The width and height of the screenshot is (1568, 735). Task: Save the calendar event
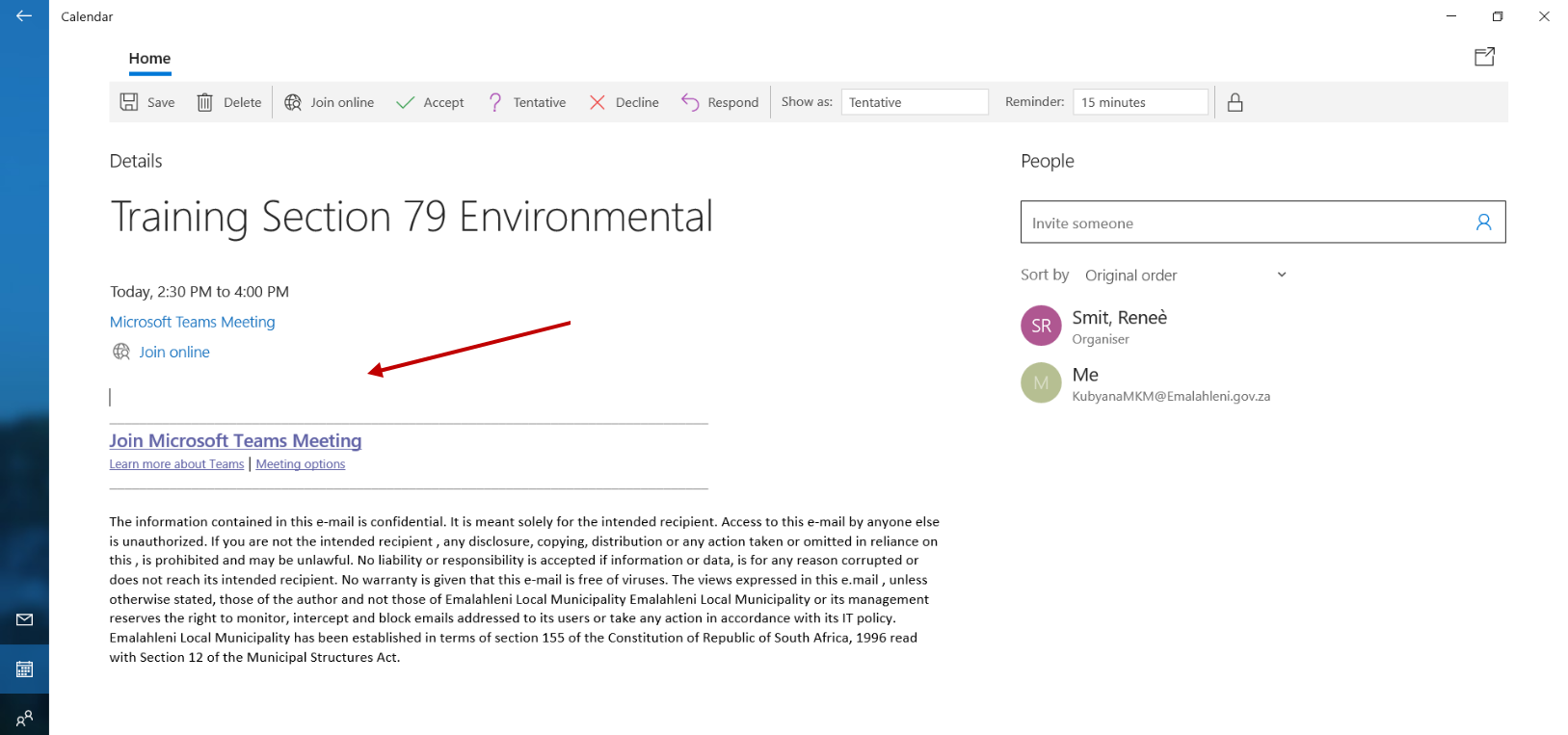tap(147, 102)
